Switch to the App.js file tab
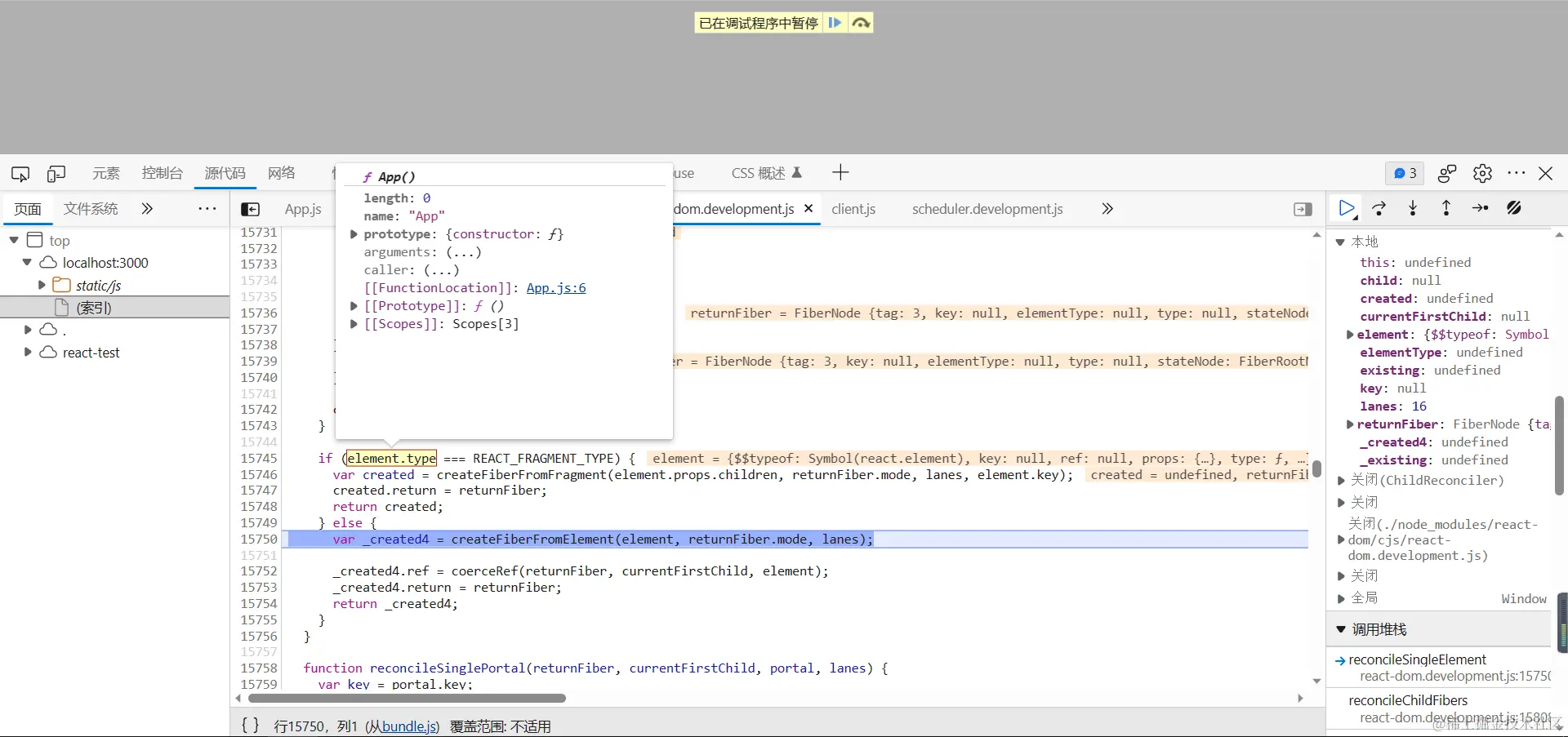This screenshot has width=1568, height=737. 303,209
